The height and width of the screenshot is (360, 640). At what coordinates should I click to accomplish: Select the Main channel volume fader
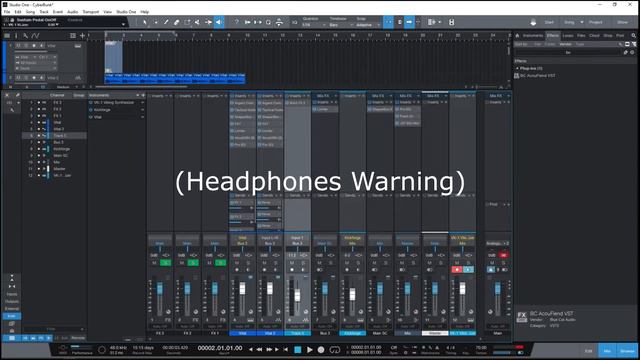pyautogui.click(x=498, y=289)
